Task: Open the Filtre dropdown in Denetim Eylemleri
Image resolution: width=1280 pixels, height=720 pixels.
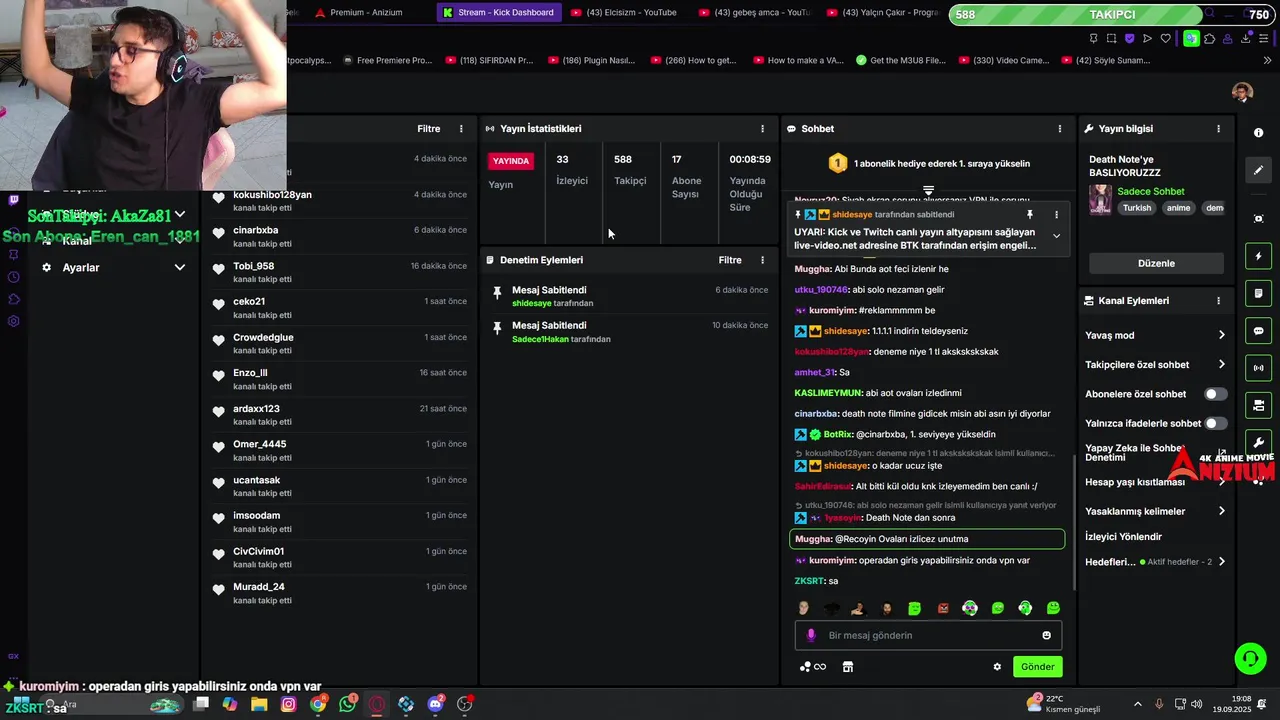Action: click(730, 260)
